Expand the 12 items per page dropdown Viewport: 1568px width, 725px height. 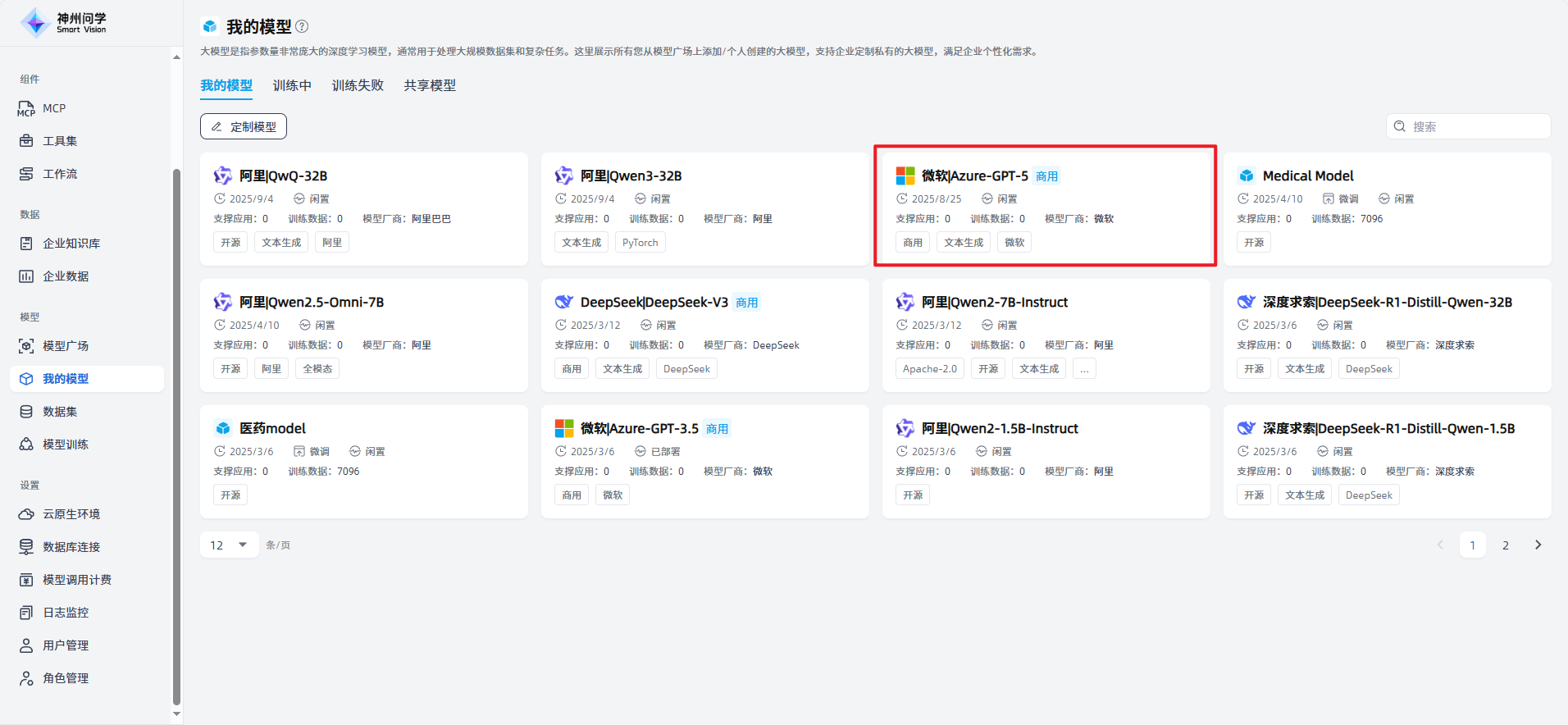(x=229, y=545)
